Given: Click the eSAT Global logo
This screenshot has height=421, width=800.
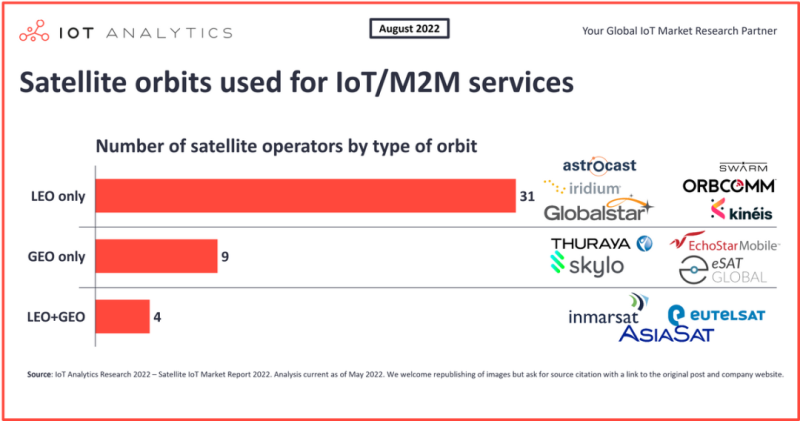Looking at the screenshot, I should pos(723,271).
